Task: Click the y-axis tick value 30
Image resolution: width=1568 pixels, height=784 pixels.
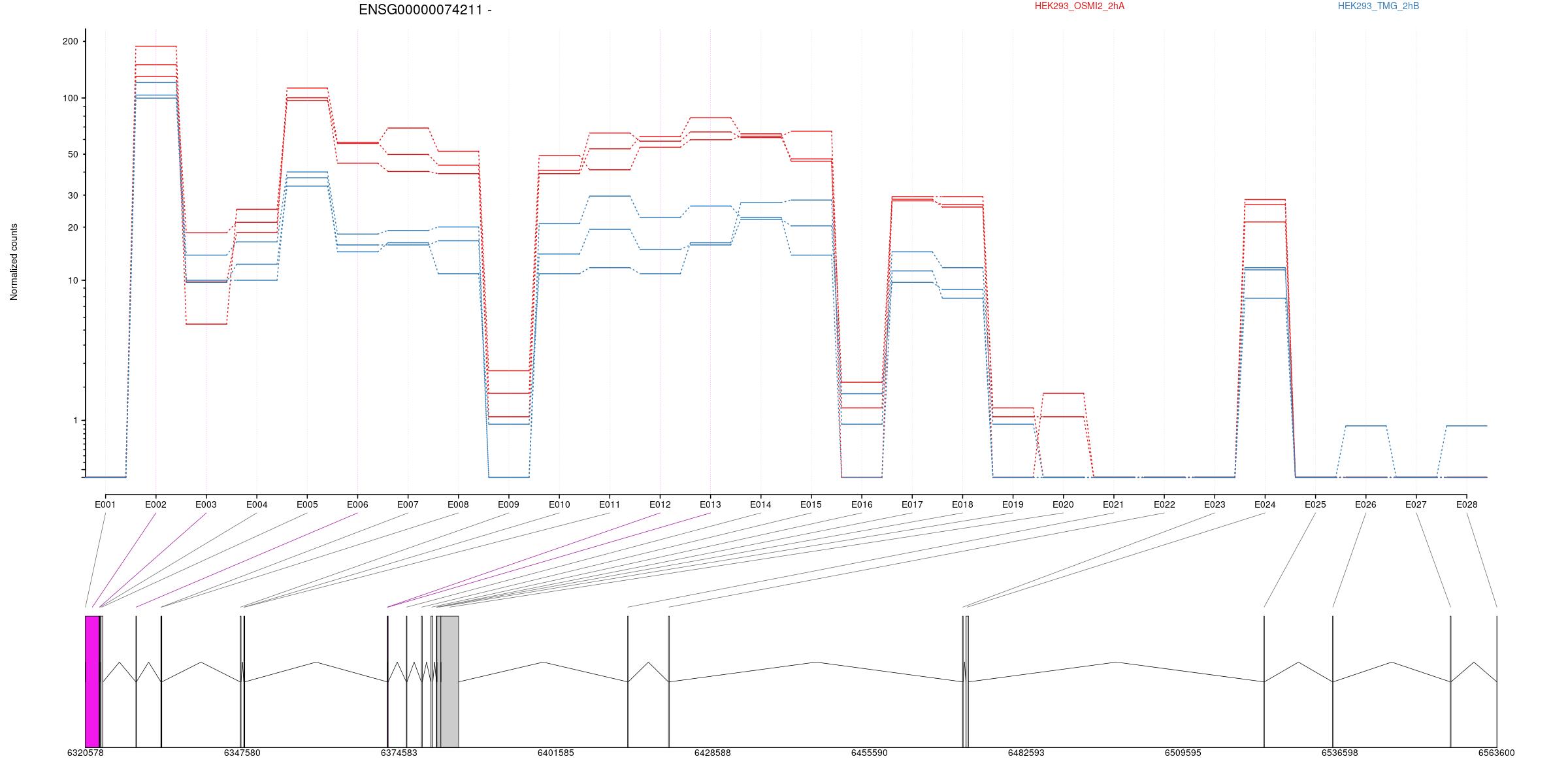Action: pos(73,195)
